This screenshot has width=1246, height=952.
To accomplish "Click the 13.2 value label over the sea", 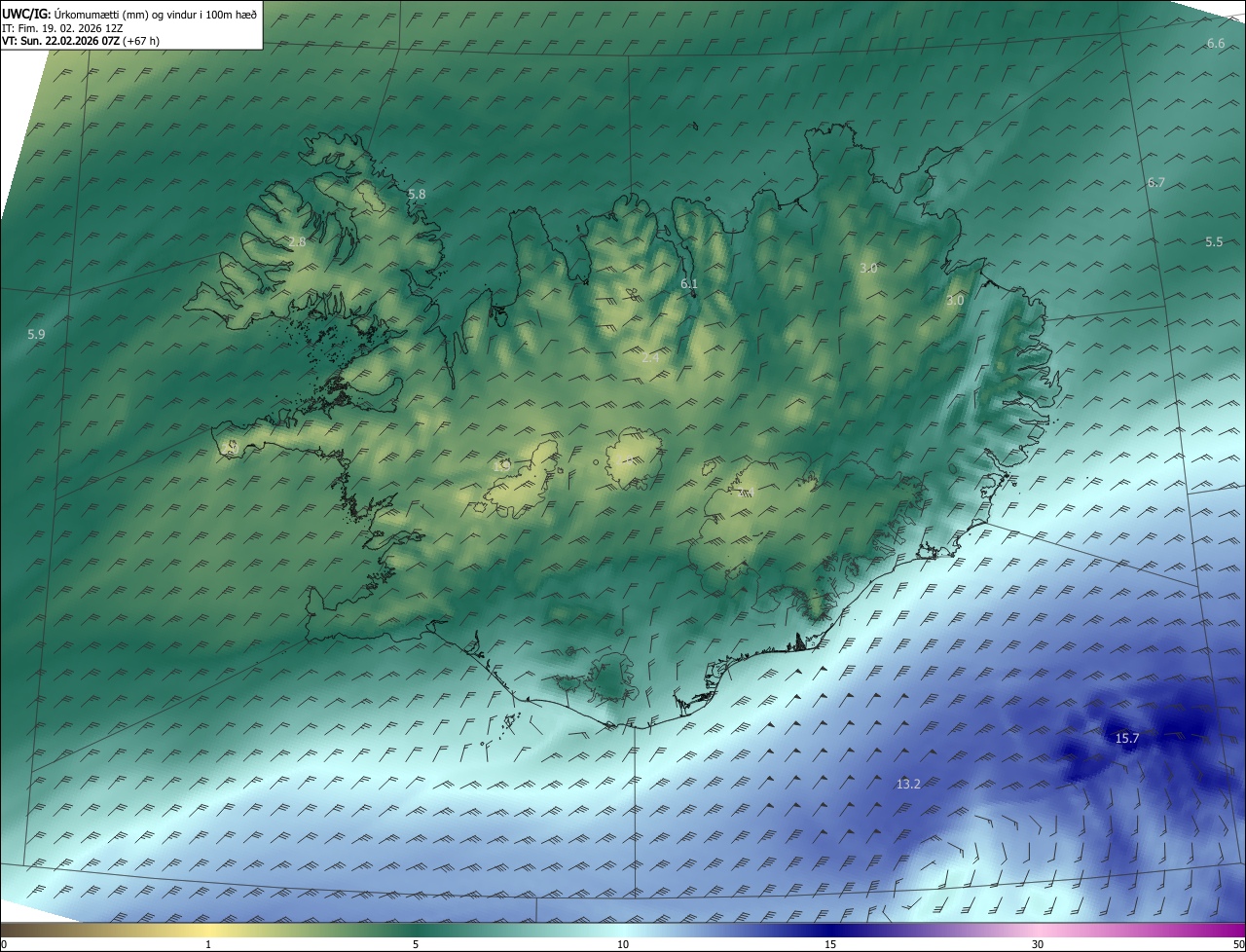I will (907, 784).
